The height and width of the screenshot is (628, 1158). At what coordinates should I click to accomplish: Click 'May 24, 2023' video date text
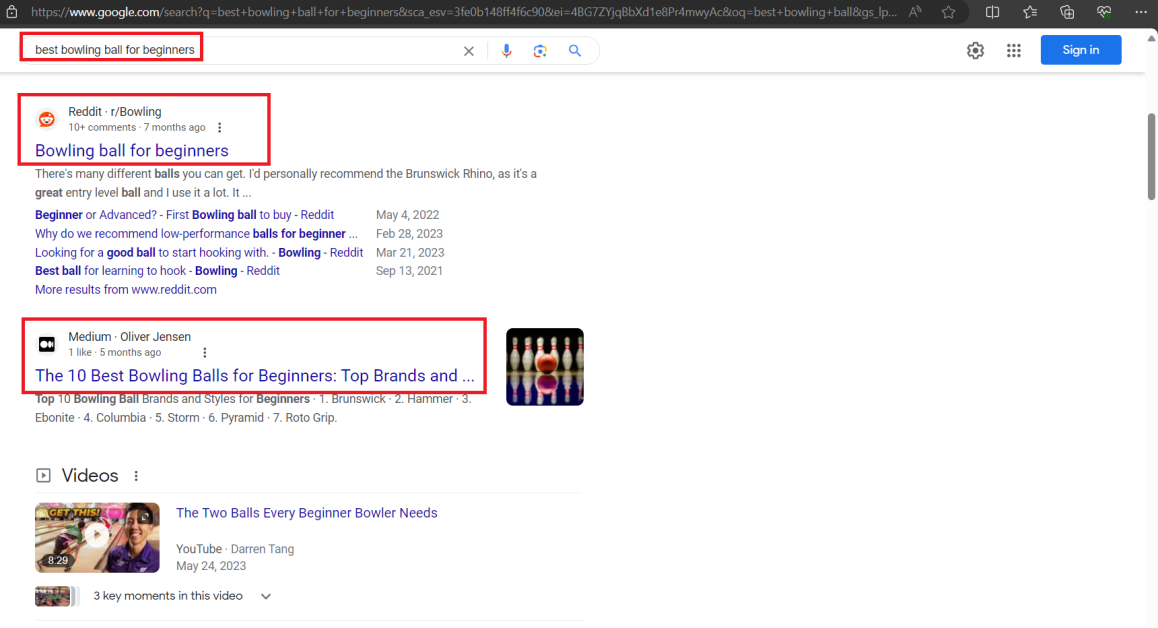click(x=211, y=566)
